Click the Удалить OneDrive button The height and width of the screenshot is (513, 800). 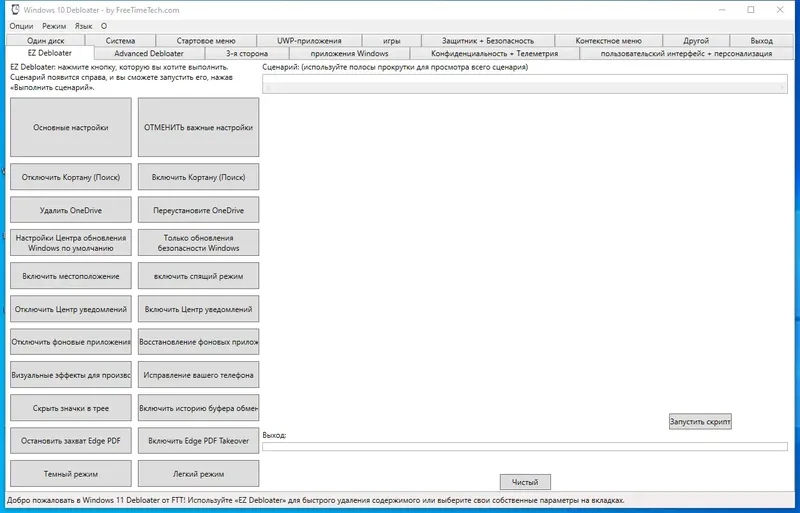point(71,210)
